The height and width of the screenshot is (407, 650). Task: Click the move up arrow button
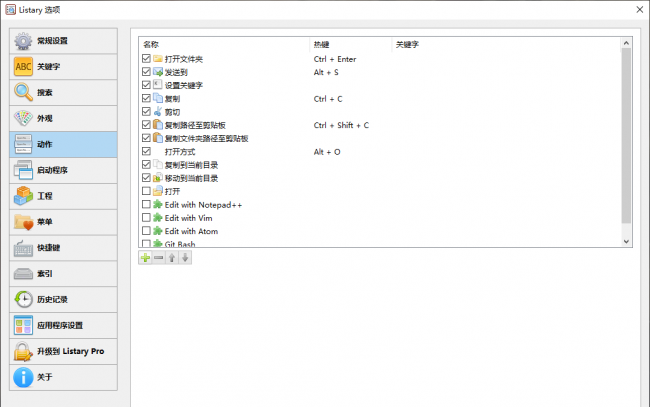(x=172, y=258)
